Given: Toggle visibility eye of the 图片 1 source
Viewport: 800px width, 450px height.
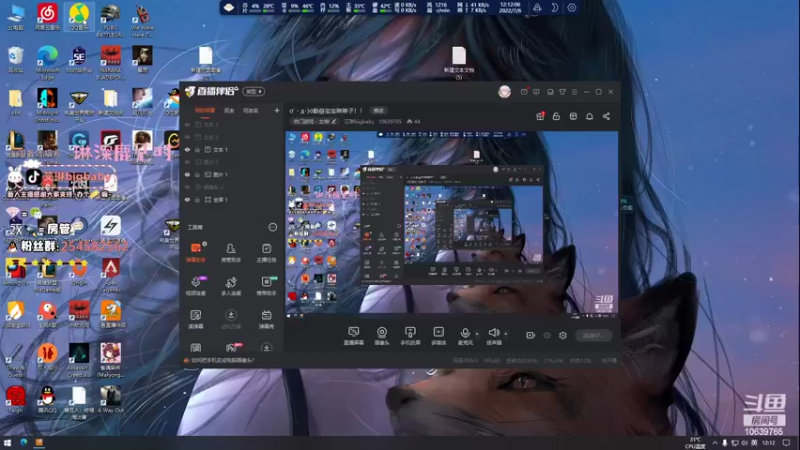Looking at the screenshot, I should point(187,174).
